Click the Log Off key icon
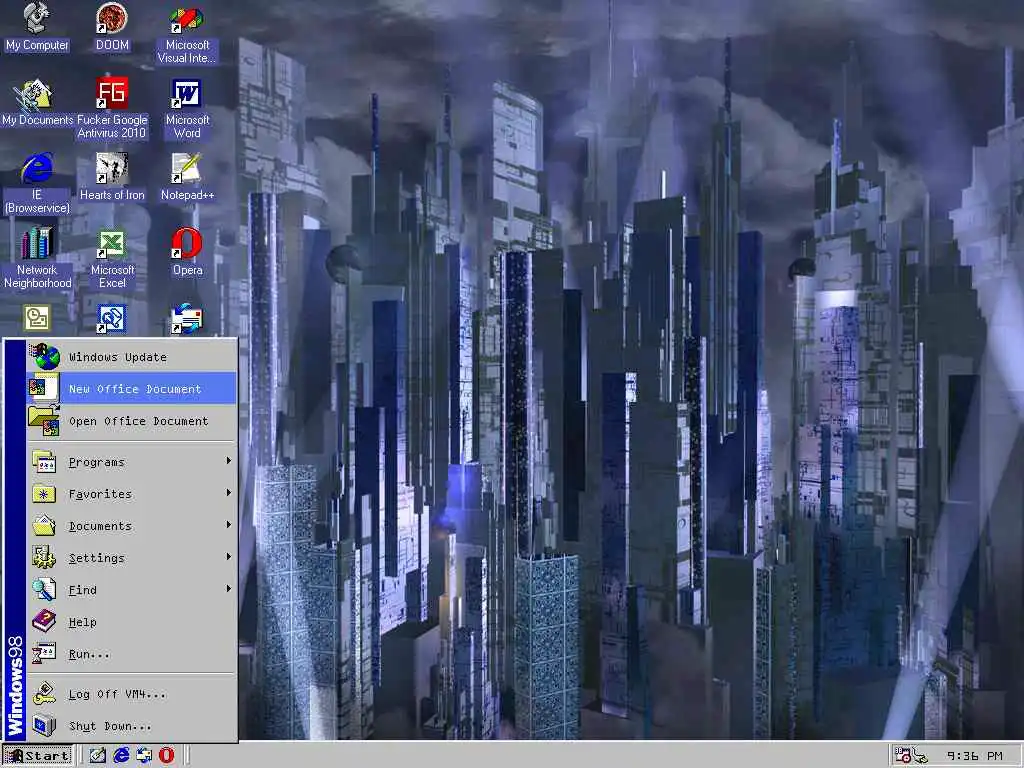This screenshot has height=768, width=1024. (44, 693)
